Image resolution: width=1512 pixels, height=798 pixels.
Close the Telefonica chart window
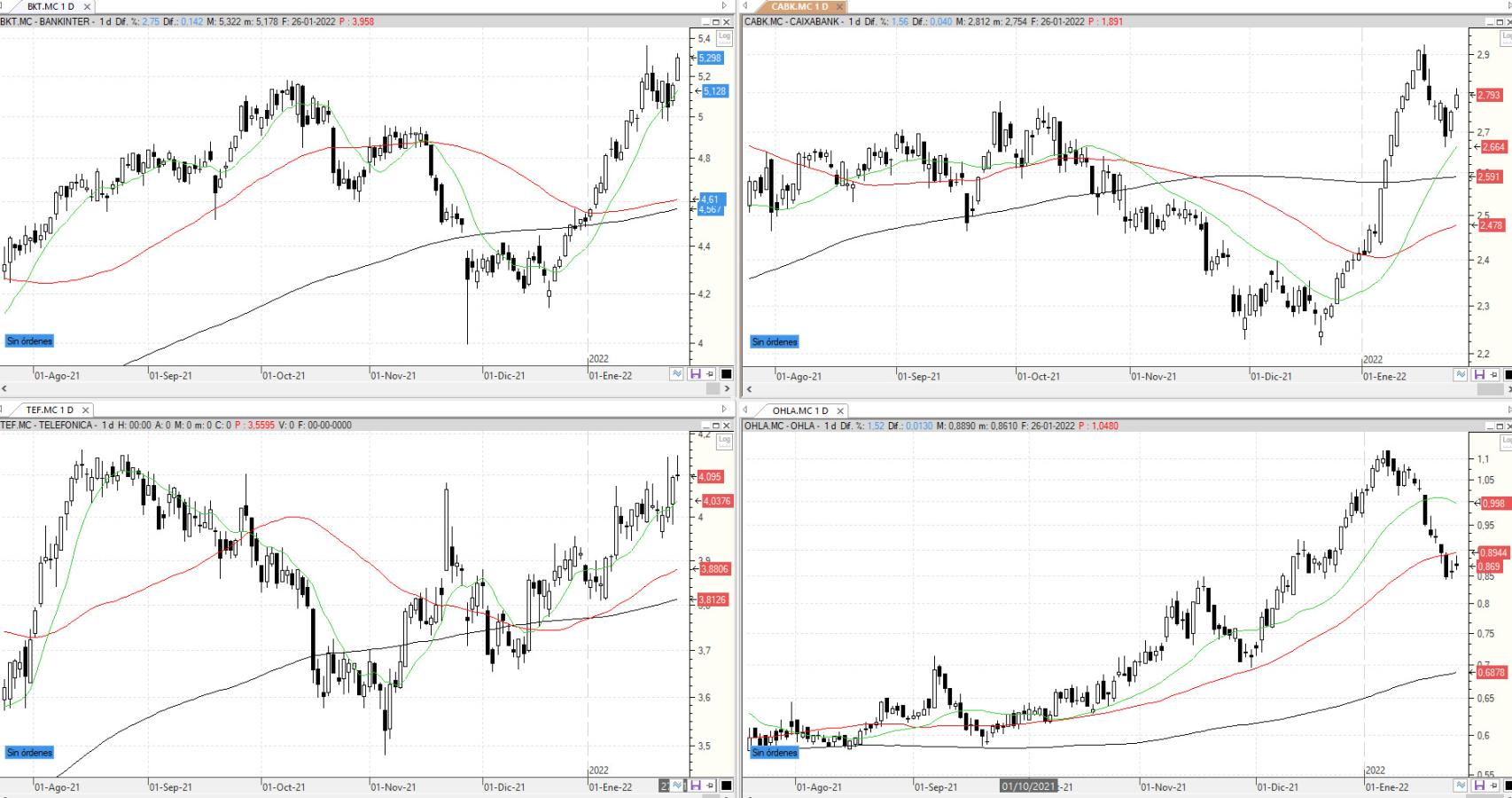727,426
